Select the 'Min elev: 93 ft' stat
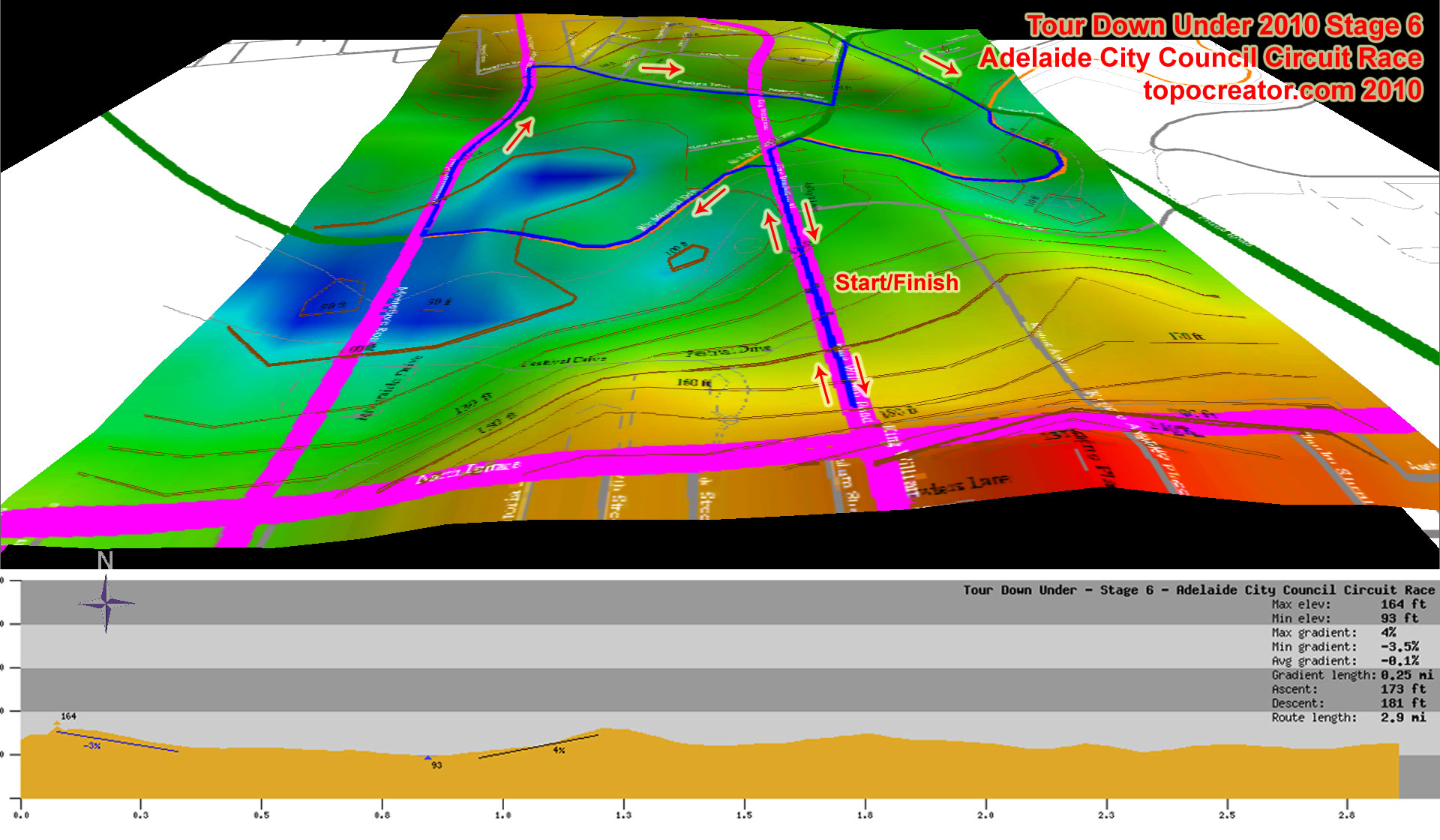This screenshot has height=840, width=1440. coord(1345,619)
